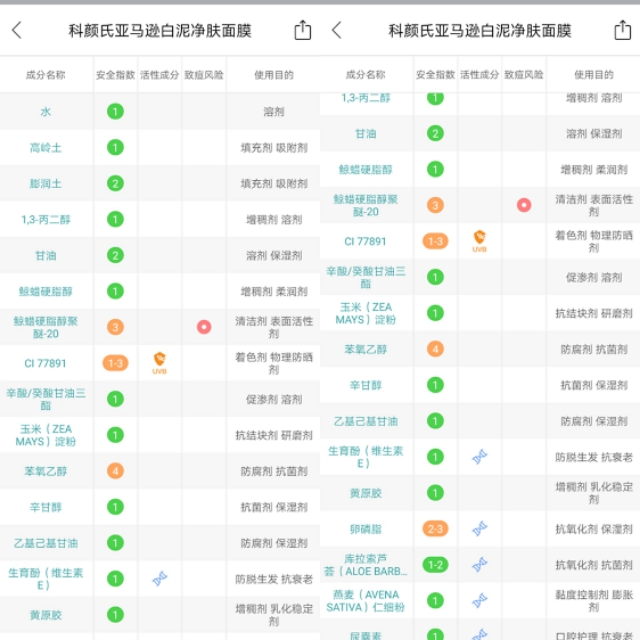The image size is (640, 640).
Task: Tap DNA active icon in 燕麦 row
Action: click(480, 600)
